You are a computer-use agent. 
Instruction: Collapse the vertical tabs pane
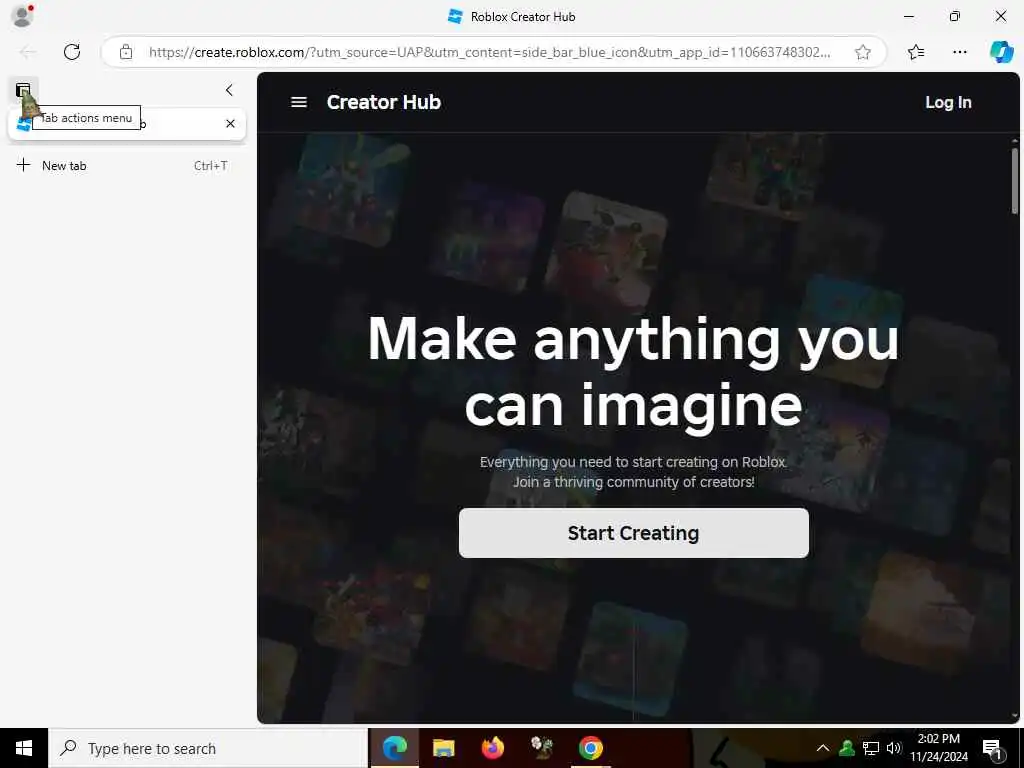pos(229,90)
